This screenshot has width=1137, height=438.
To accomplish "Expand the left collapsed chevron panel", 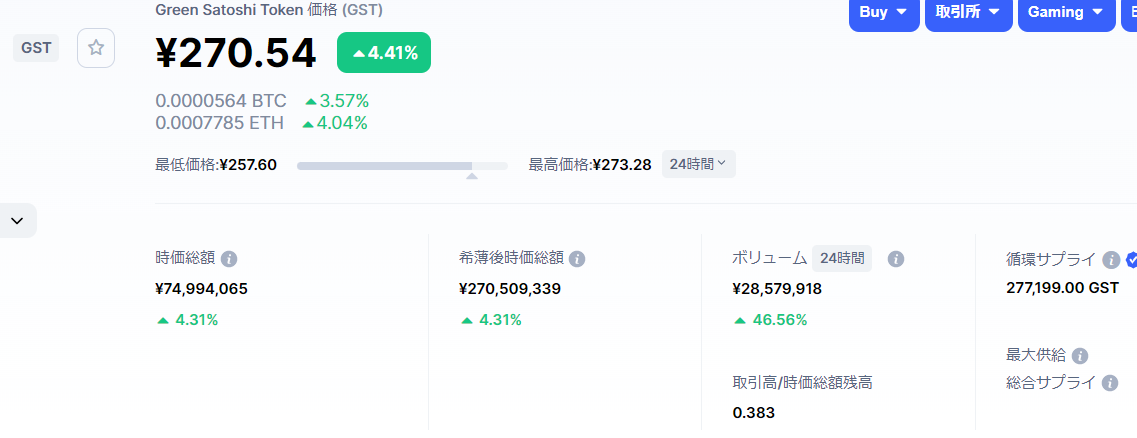I will click(17, 220).
